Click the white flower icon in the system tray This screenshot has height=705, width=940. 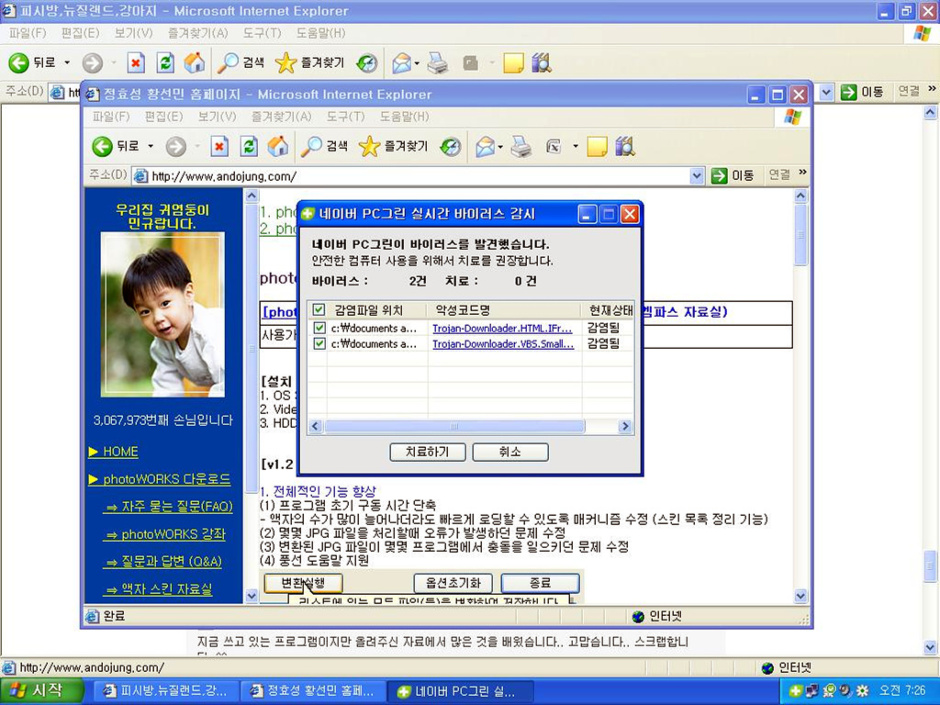pyautogui.click(x=863, y=691)
